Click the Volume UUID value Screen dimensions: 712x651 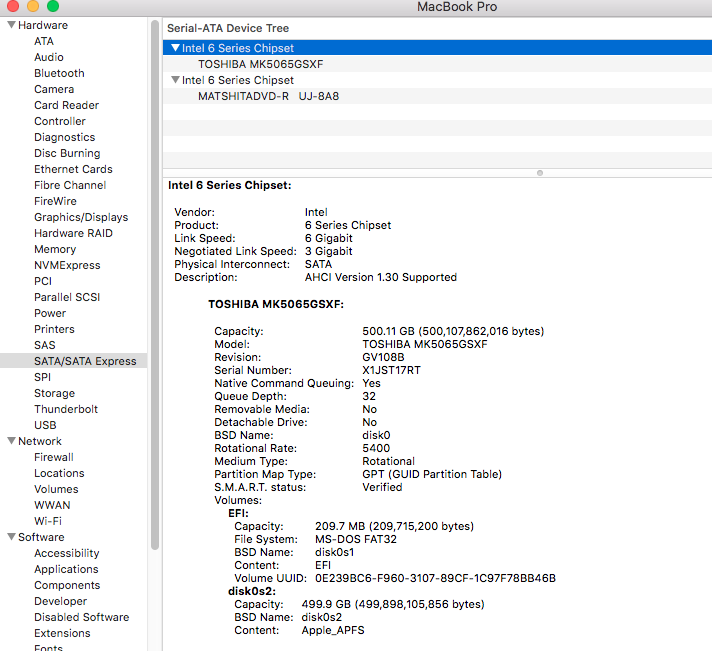435,578
